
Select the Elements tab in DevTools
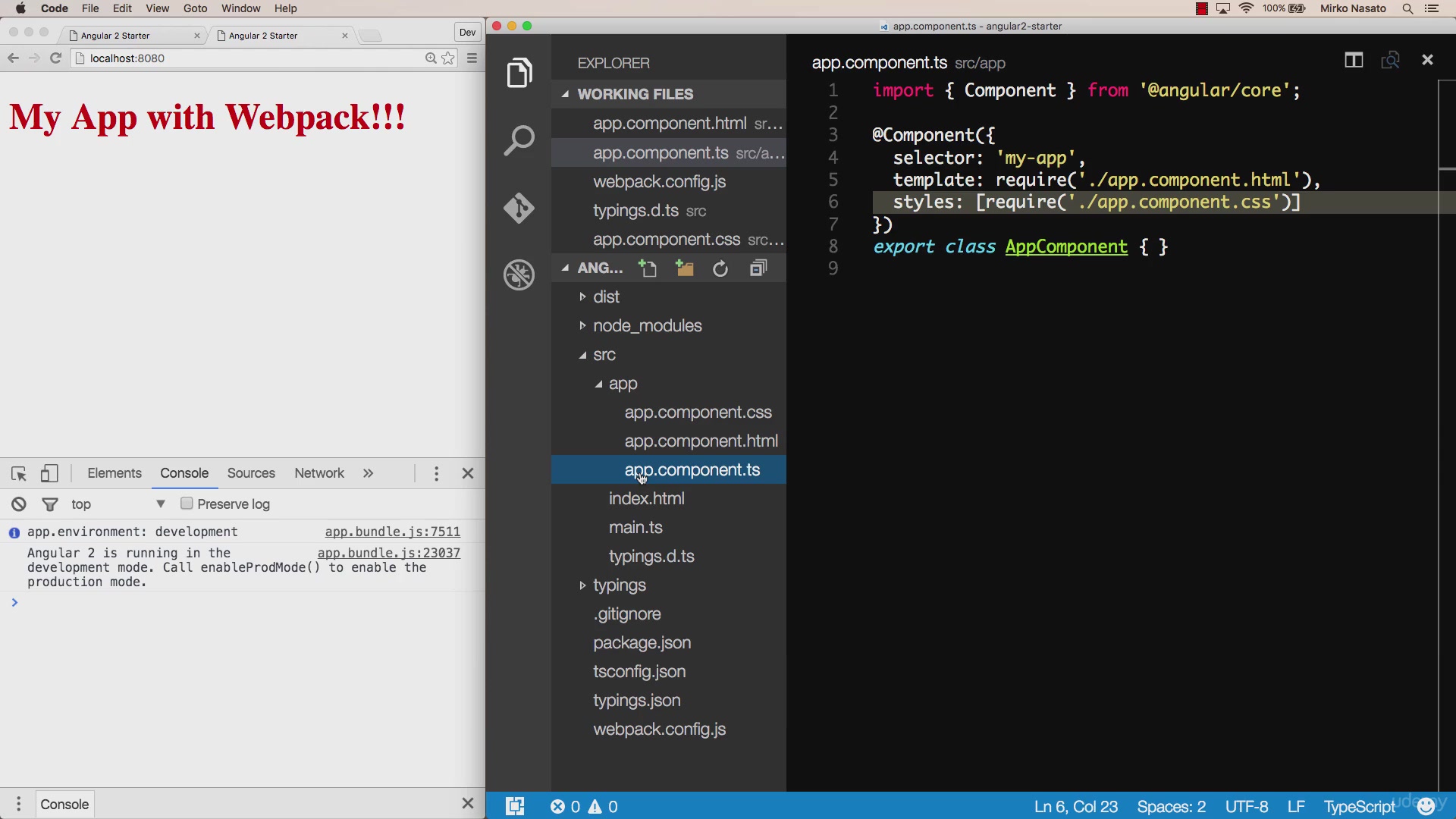pyautogui.click(x=113, y=473)
